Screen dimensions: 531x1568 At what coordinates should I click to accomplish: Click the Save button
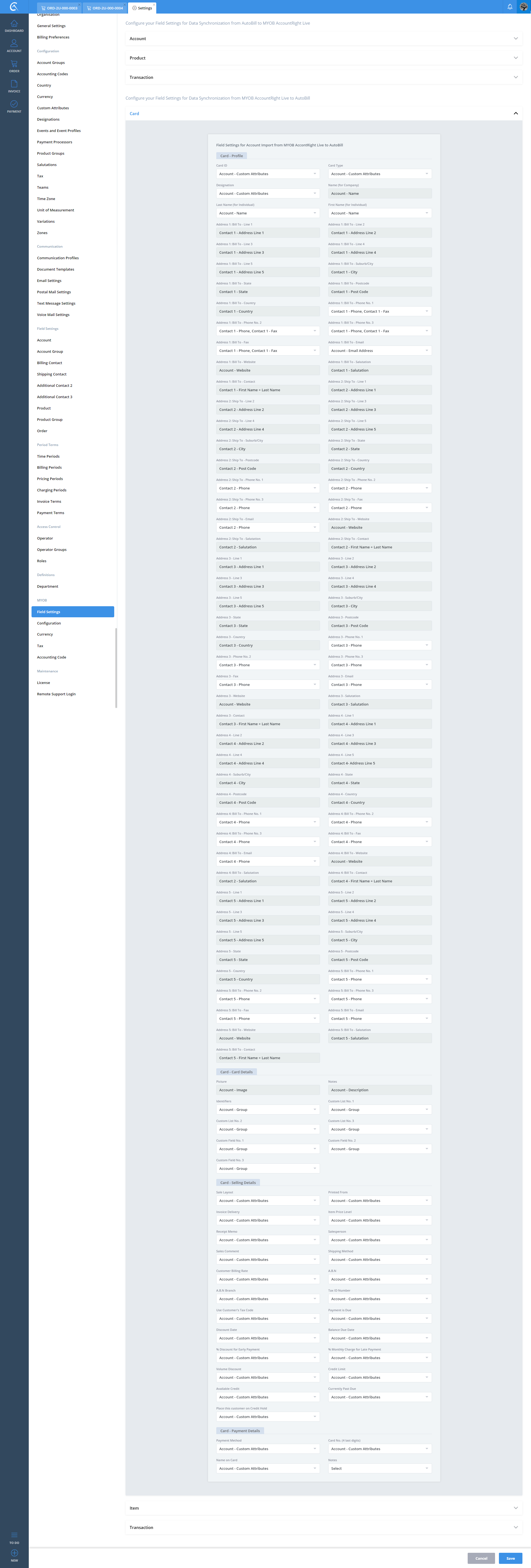coord(510,1558)
